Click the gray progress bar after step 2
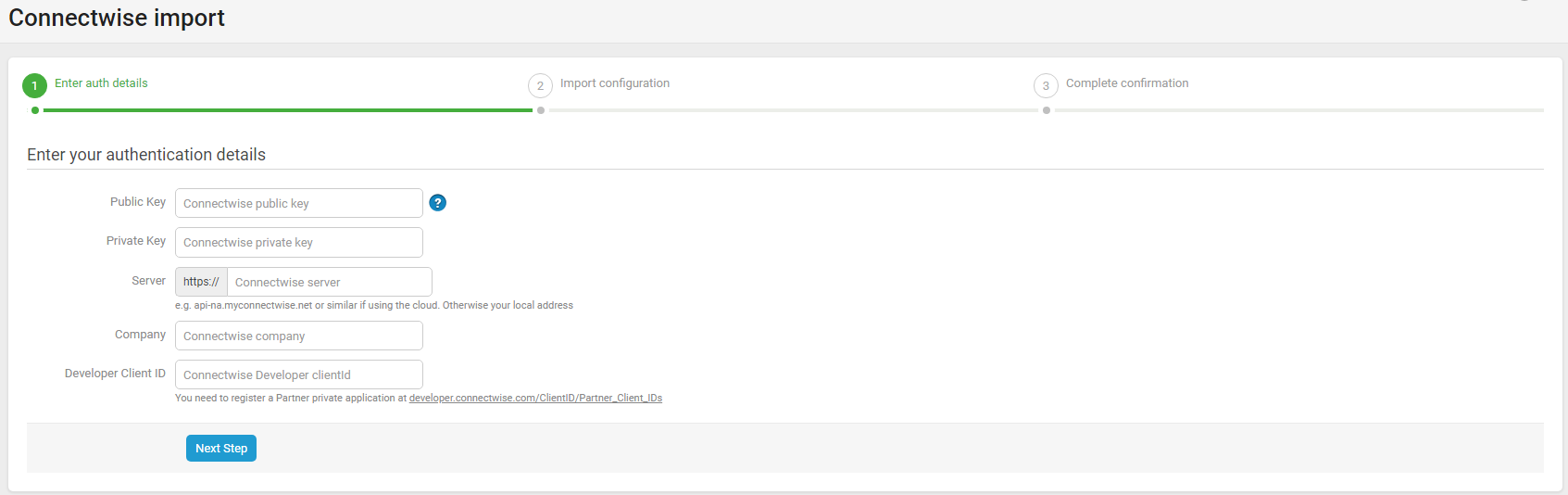The width and height of the screenshot is (1568, 495). pyautogui.click(x=793, y=110)
